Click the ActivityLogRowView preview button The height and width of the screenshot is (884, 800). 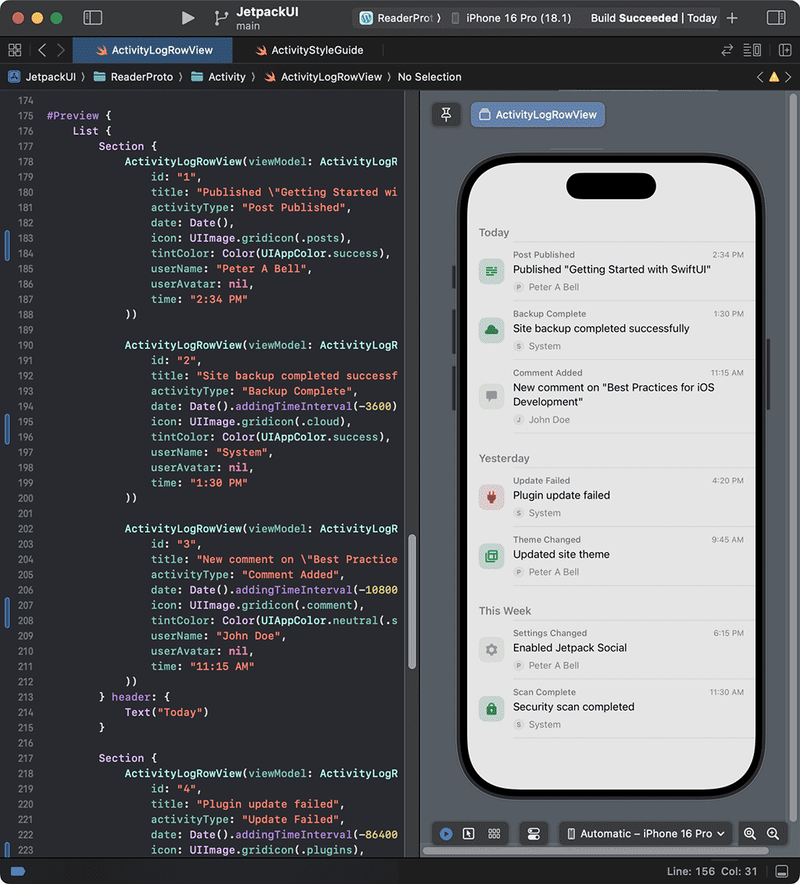click(538, 115)
